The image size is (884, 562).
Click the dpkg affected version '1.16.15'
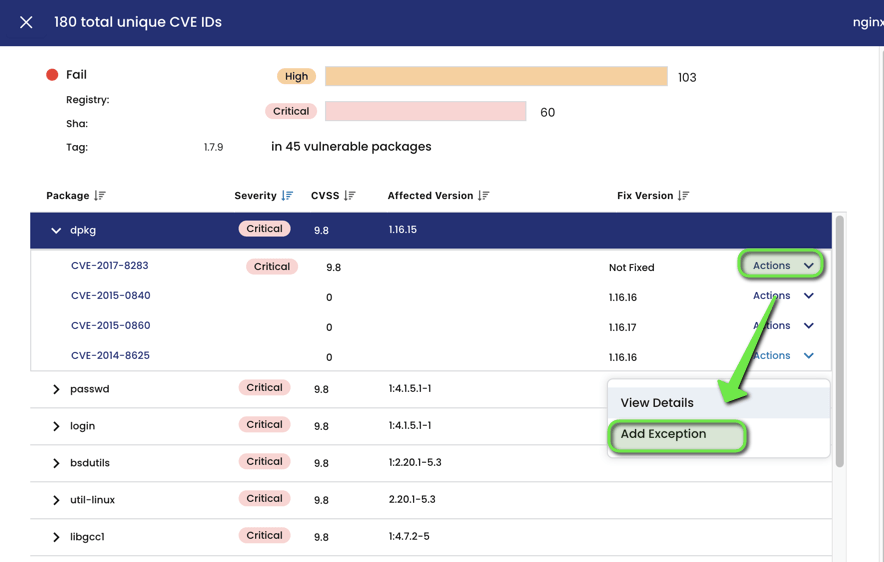(403, 229)
